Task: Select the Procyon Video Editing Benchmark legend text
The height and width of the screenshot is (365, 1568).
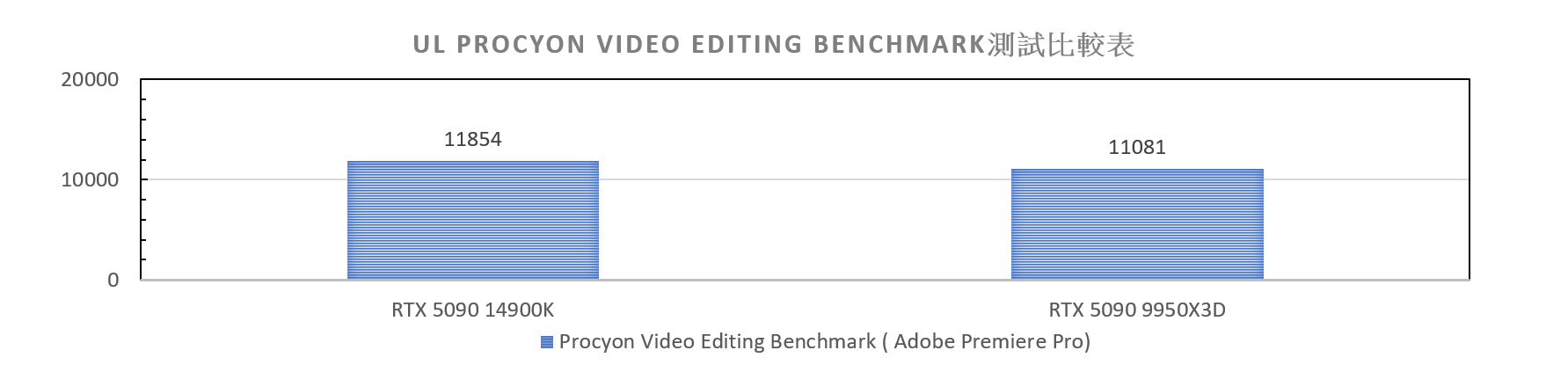Action: point(825,342)
